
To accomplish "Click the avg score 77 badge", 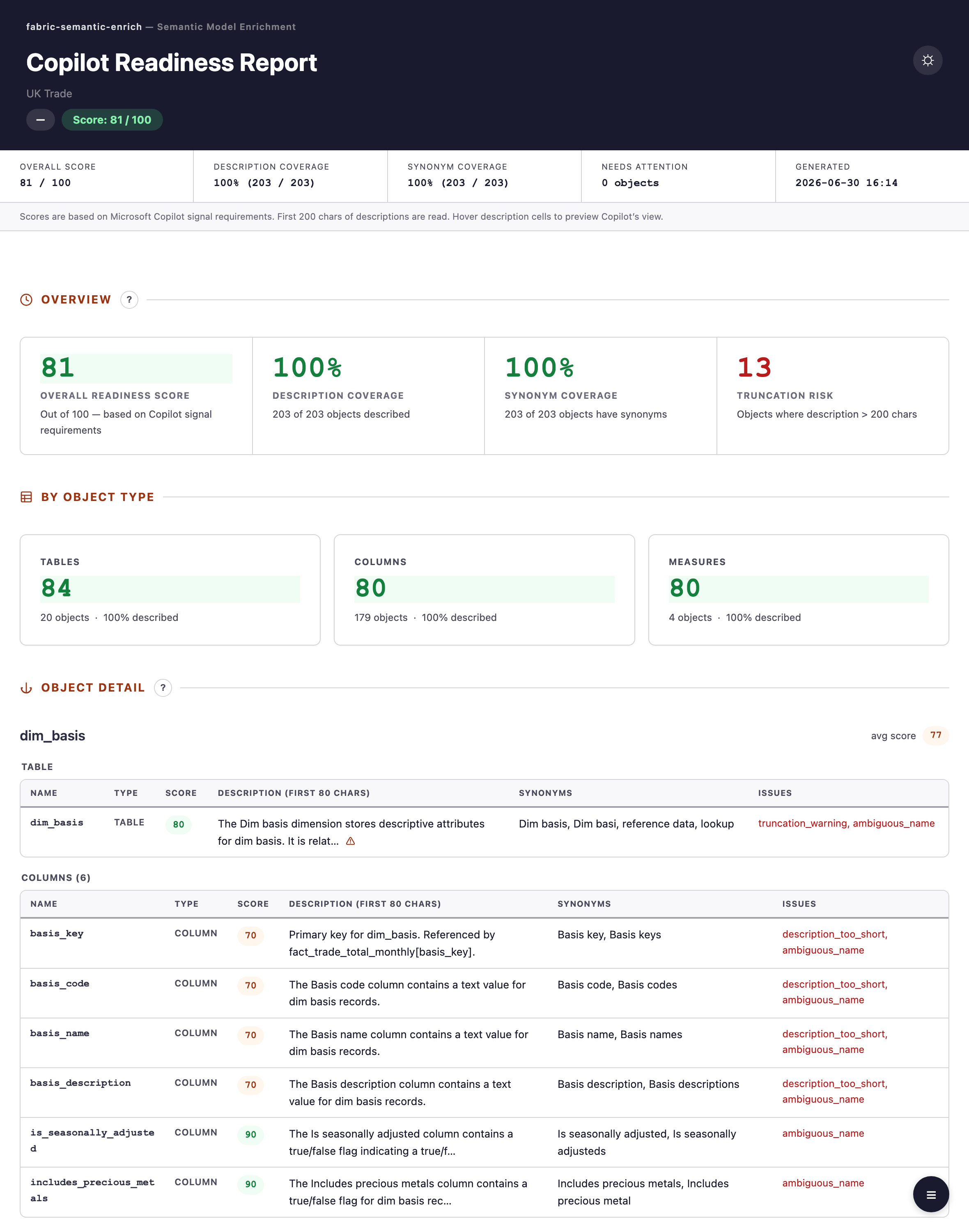I will [935, 736].
